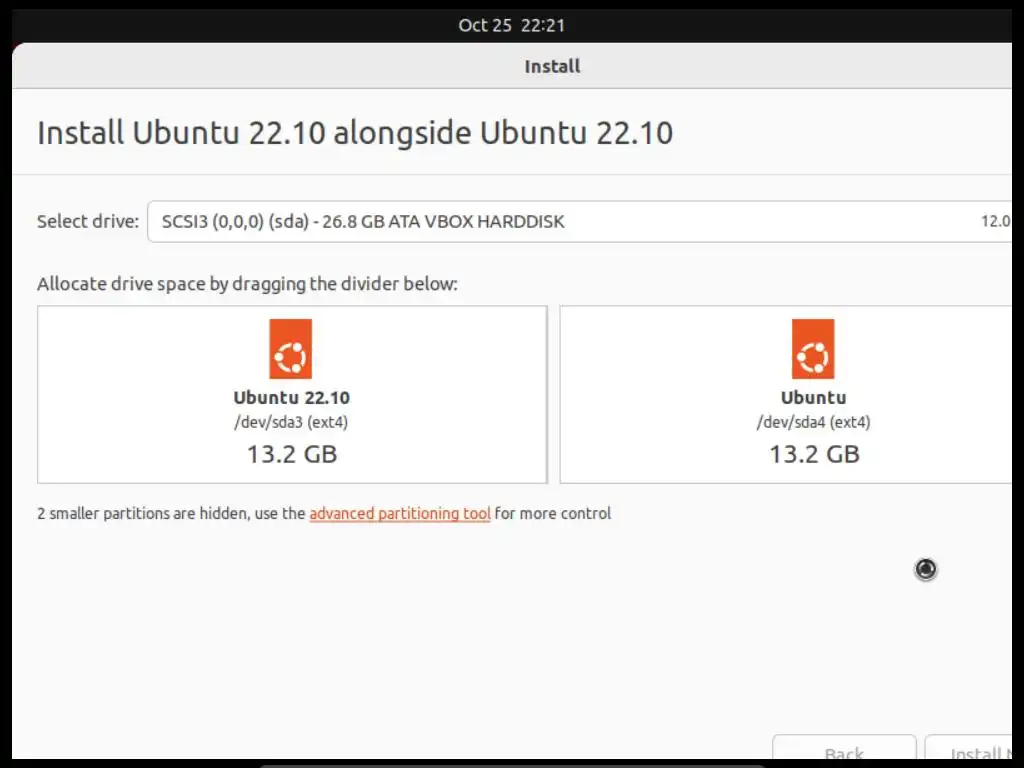Click the Ubuntu 22.10 logo on /dev/sda3
This screenshot has height=768, width=1024.
tap(291, 349)
